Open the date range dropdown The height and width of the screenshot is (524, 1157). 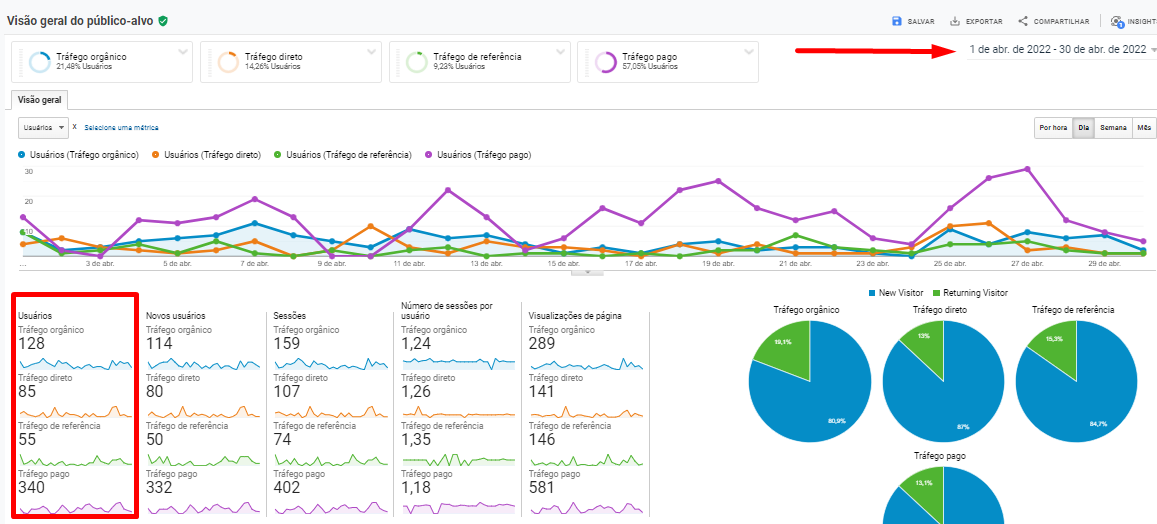1061,49
